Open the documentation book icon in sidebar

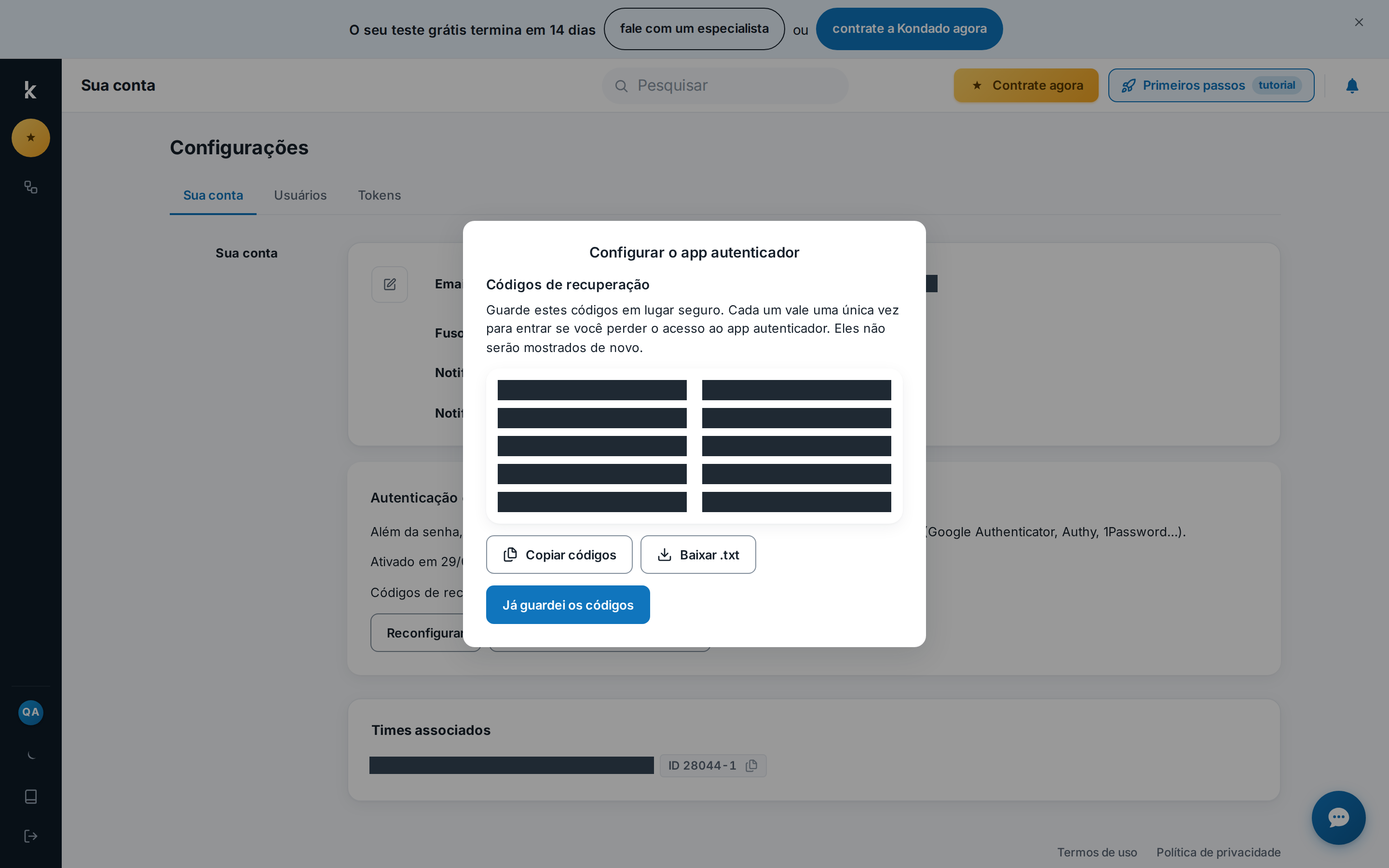click(30, 796)
